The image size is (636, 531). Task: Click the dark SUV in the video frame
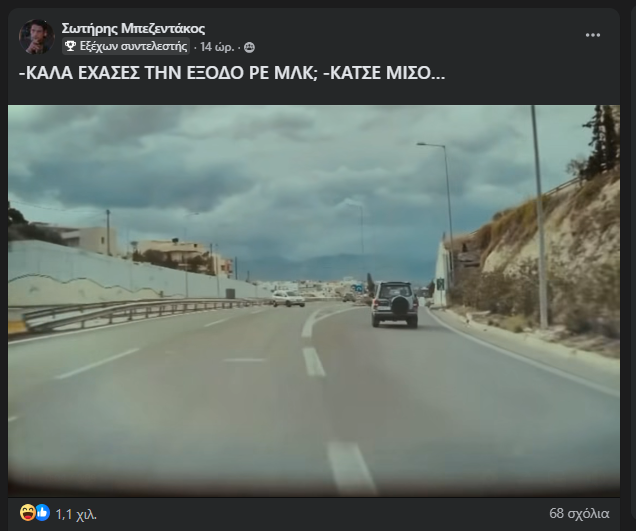[395, 304]
